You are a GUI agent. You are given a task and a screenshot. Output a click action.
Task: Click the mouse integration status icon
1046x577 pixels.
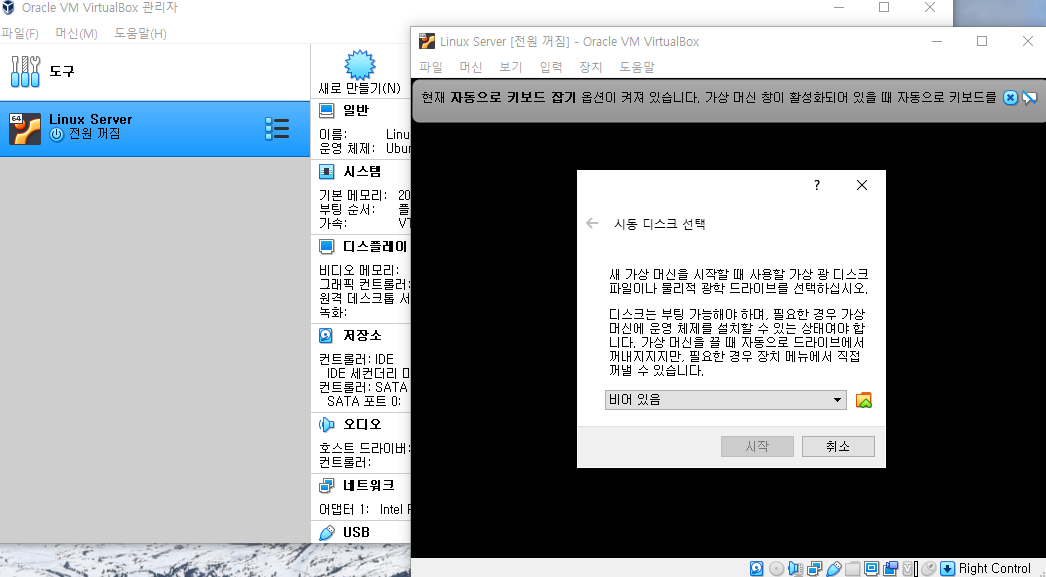[929, 568]
